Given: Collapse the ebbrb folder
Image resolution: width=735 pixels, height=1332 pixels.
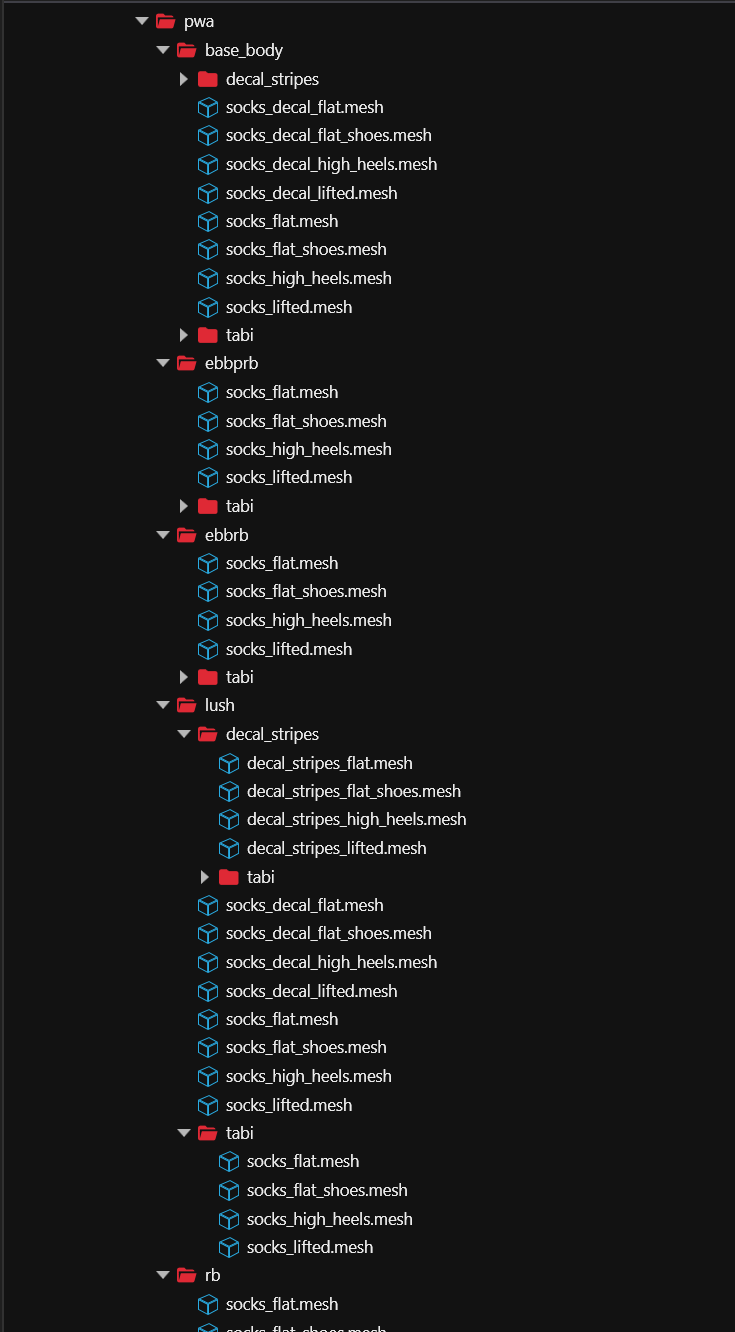Looking at the screenshot, I should [163, 535].
